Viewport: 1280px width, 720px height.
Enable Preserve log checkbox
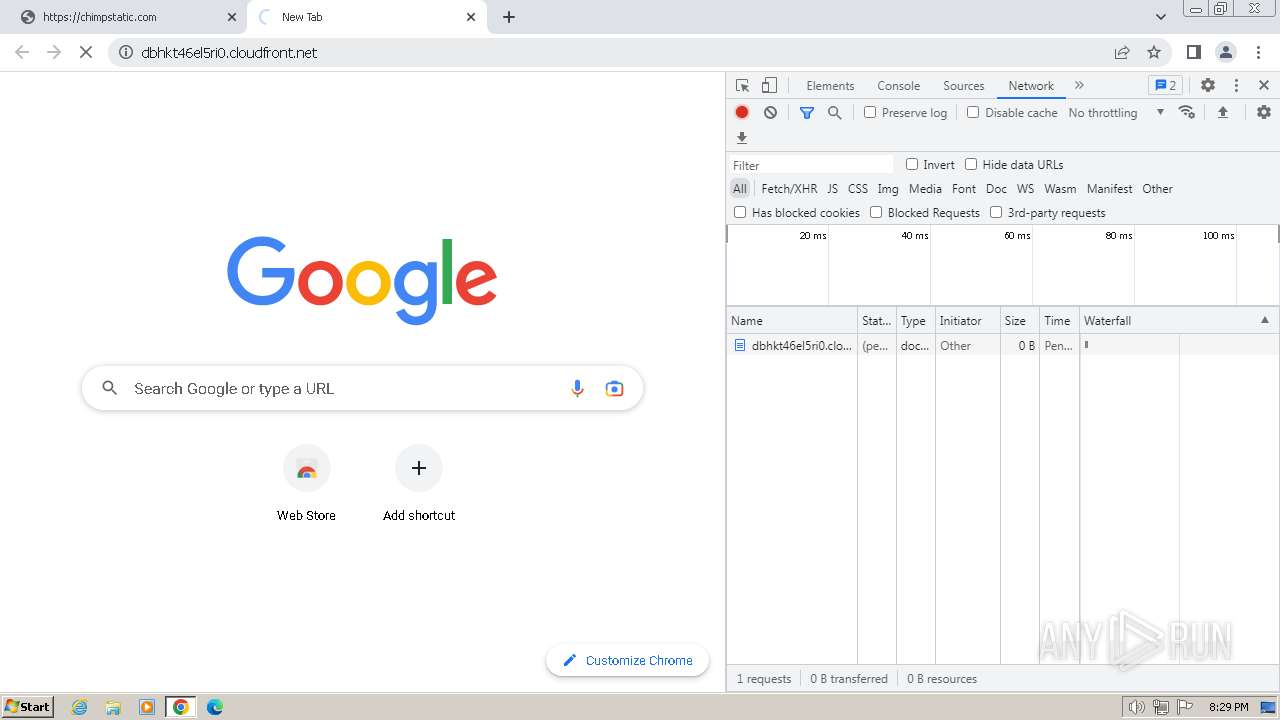click(870, 112)
